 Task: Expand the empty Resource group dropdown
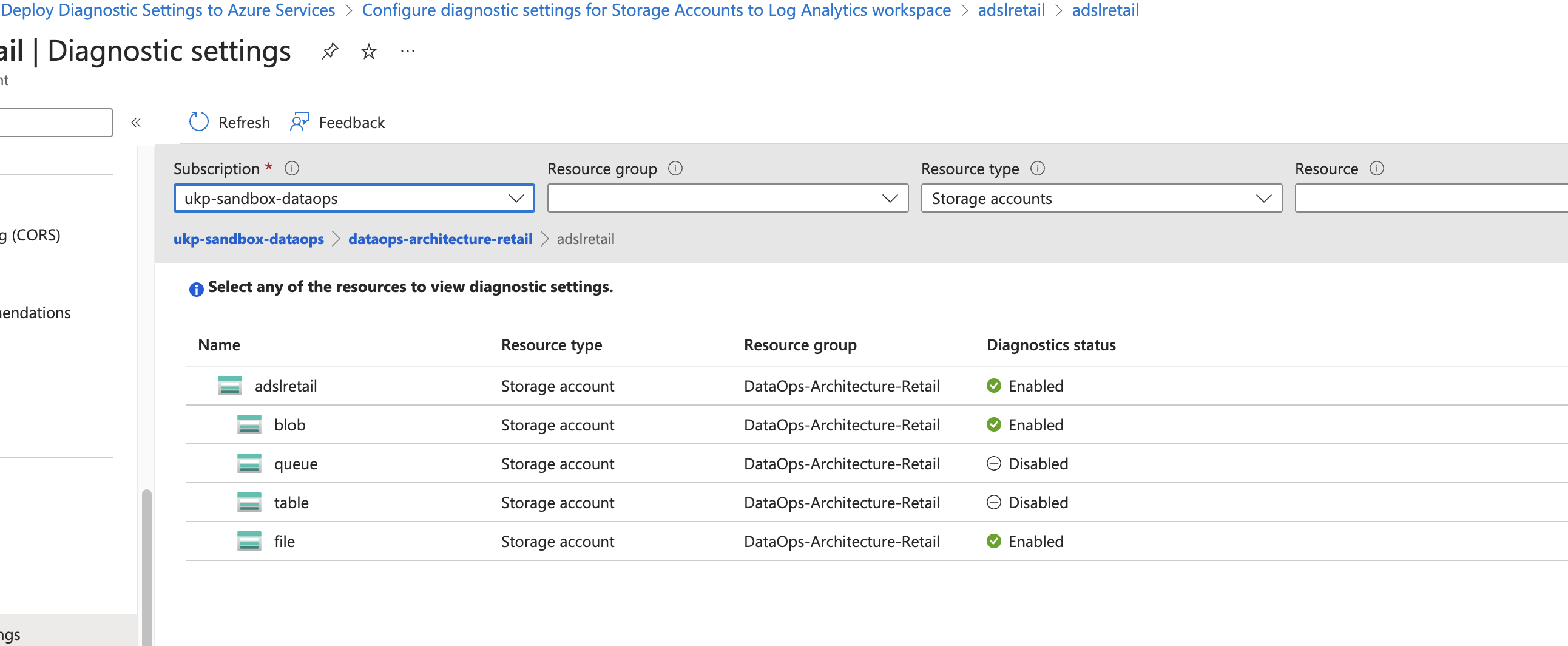(x=890, y=198)
